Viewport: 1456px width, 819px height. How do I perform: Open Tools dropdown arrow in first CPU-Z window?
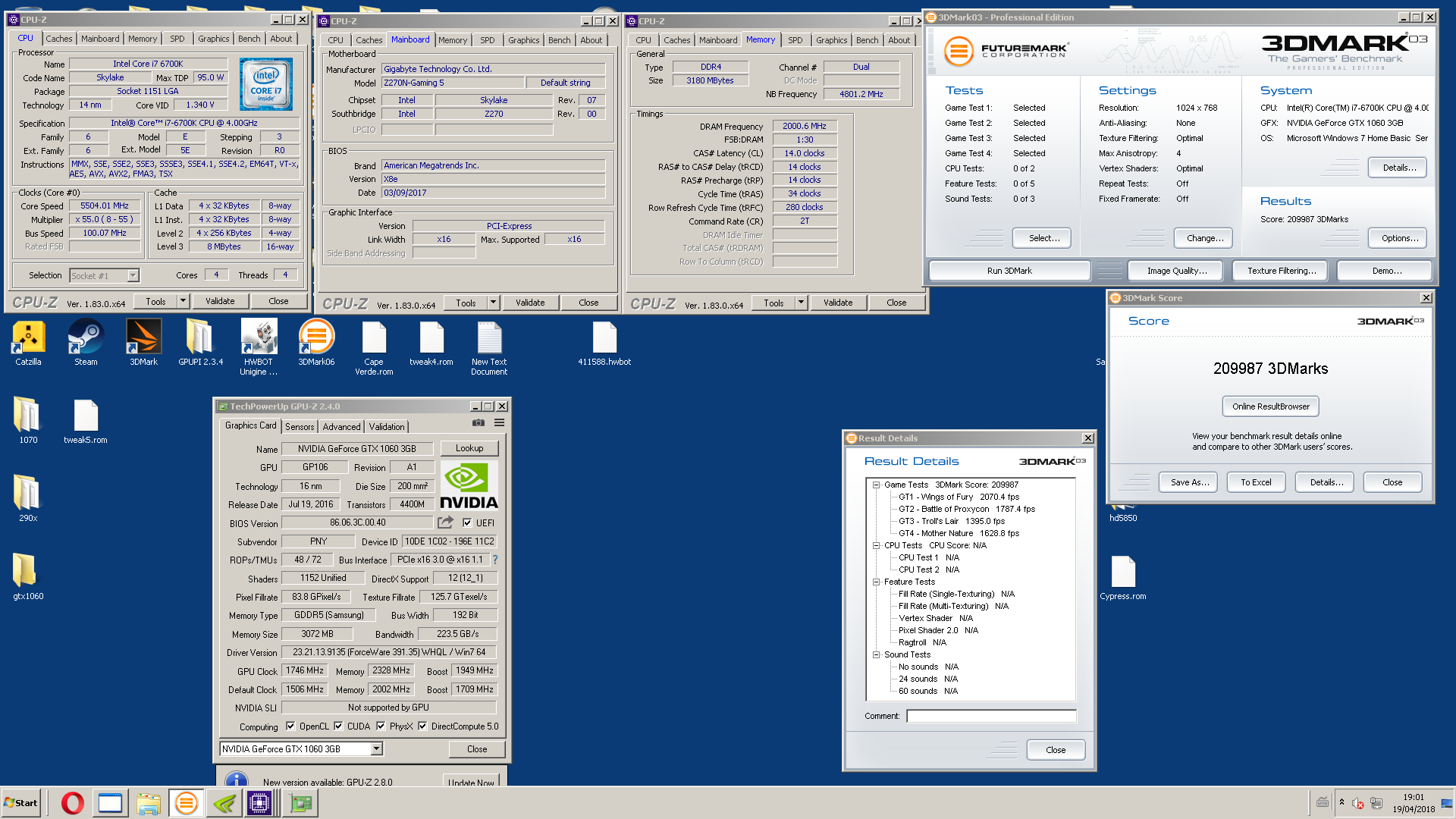tap(183, 301)
